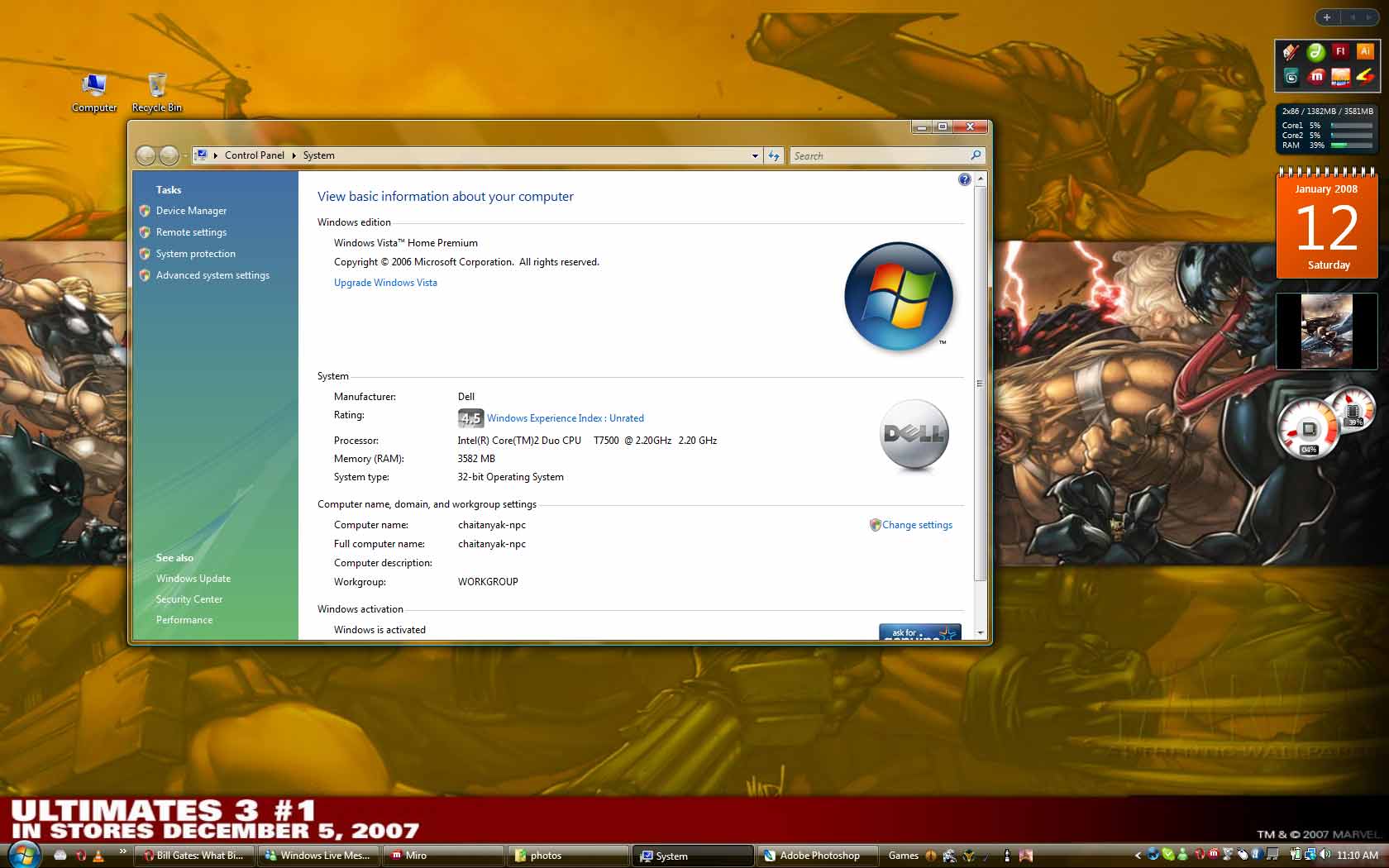Switch to the photos folder taskbar button
This screenshot has height=868, width=1389.
tap(569, 856)
